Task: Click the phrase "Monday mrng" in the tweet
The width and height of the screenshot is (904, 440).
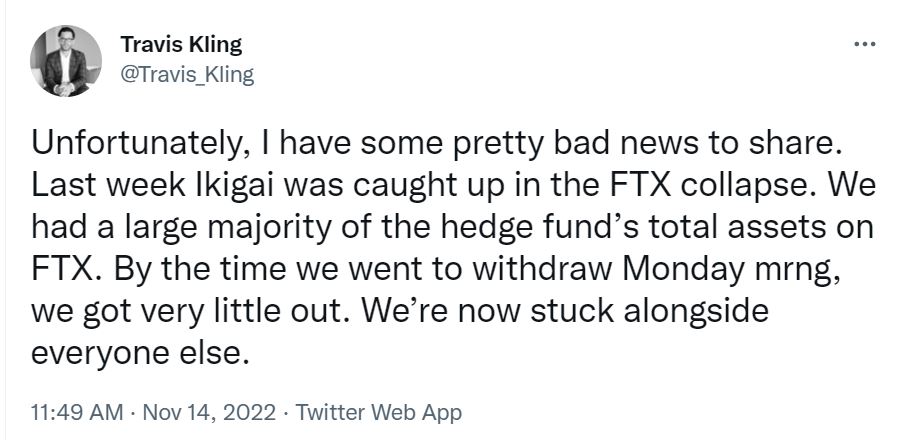Action: click(729, 270)
